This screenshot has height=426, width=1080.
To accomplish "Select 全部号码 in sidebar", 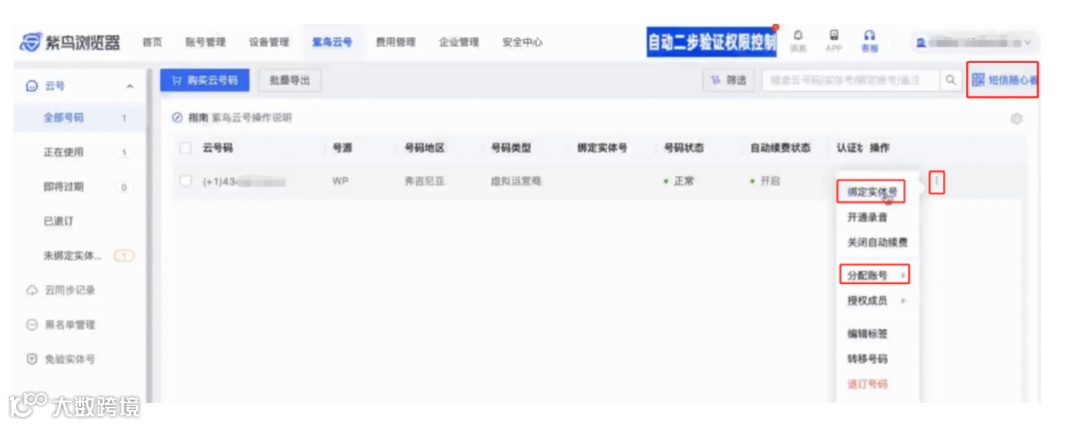I will click(63, 118).
